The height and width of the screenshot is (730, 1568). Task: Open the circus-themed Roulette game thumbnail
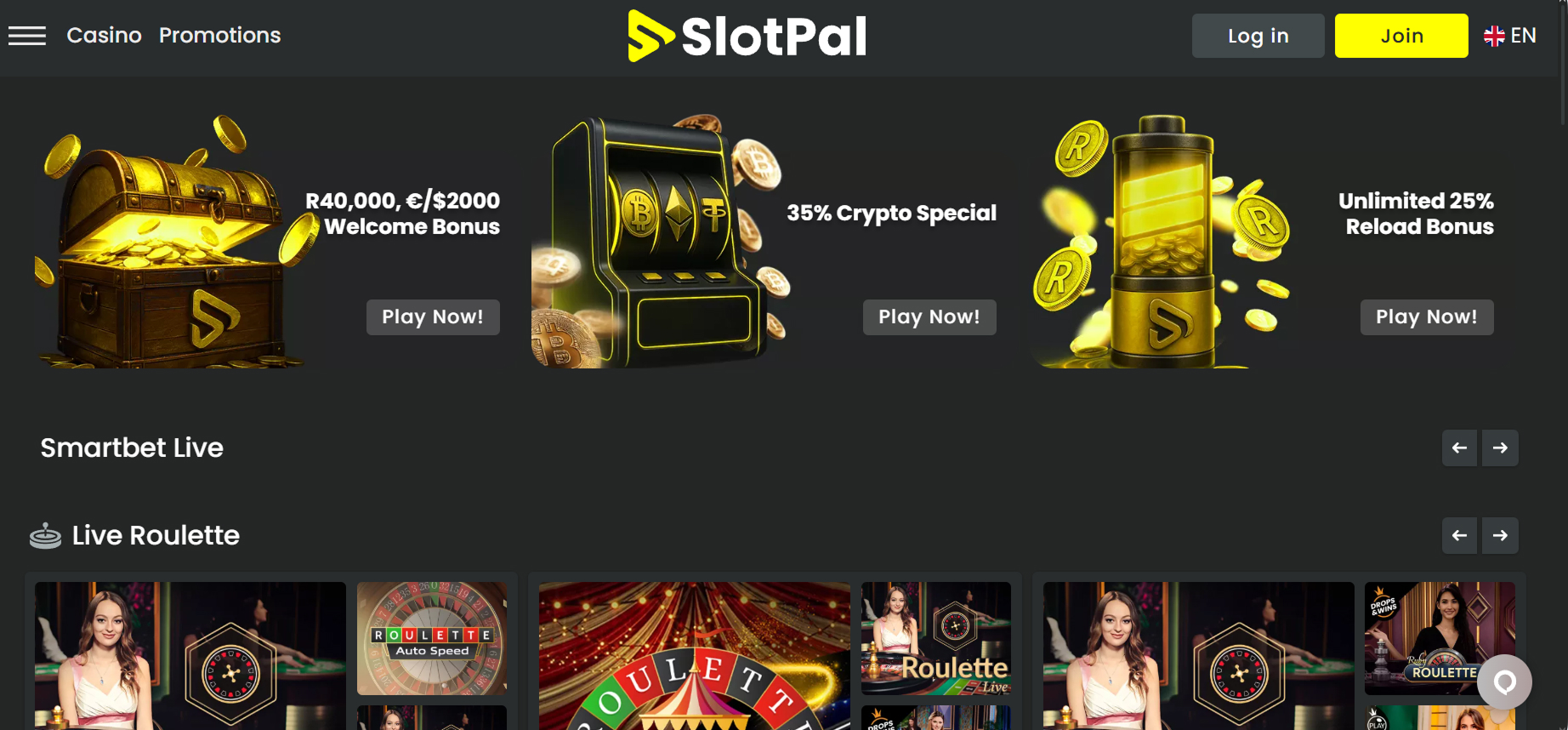pos(695,656)
